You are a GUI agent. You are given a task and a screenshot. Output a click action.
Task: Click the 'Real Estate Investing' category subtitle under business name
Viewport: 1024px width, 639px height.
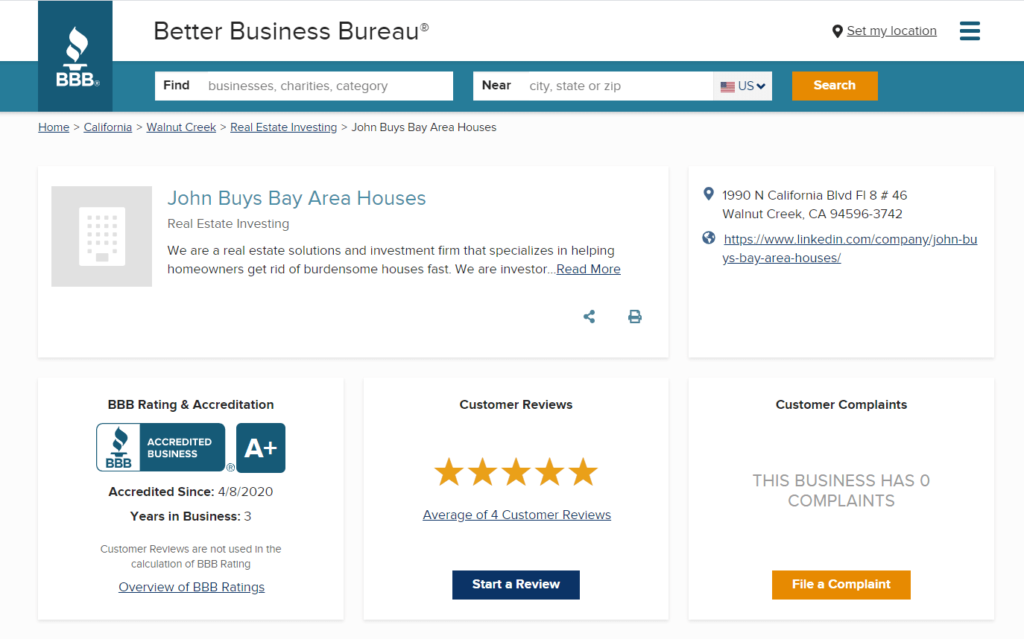(x=228, y=224)
